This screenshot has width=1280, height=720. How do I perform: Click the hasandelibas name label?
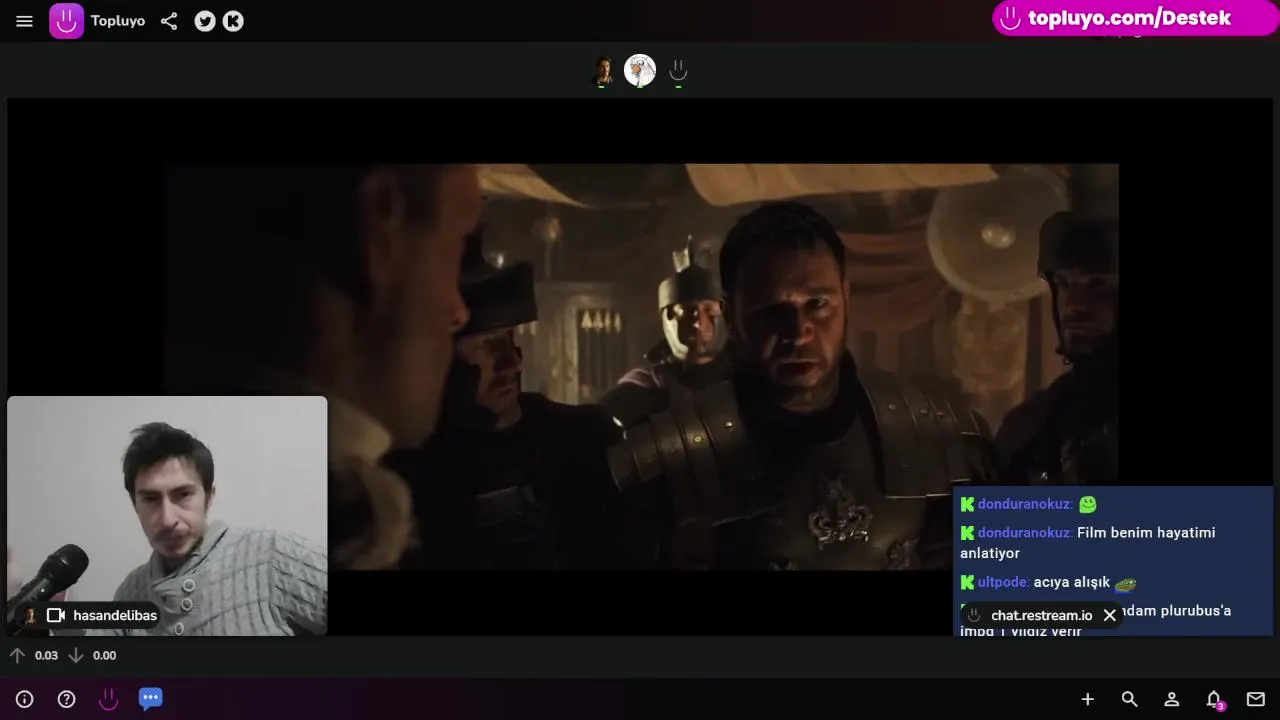point(115,616)
